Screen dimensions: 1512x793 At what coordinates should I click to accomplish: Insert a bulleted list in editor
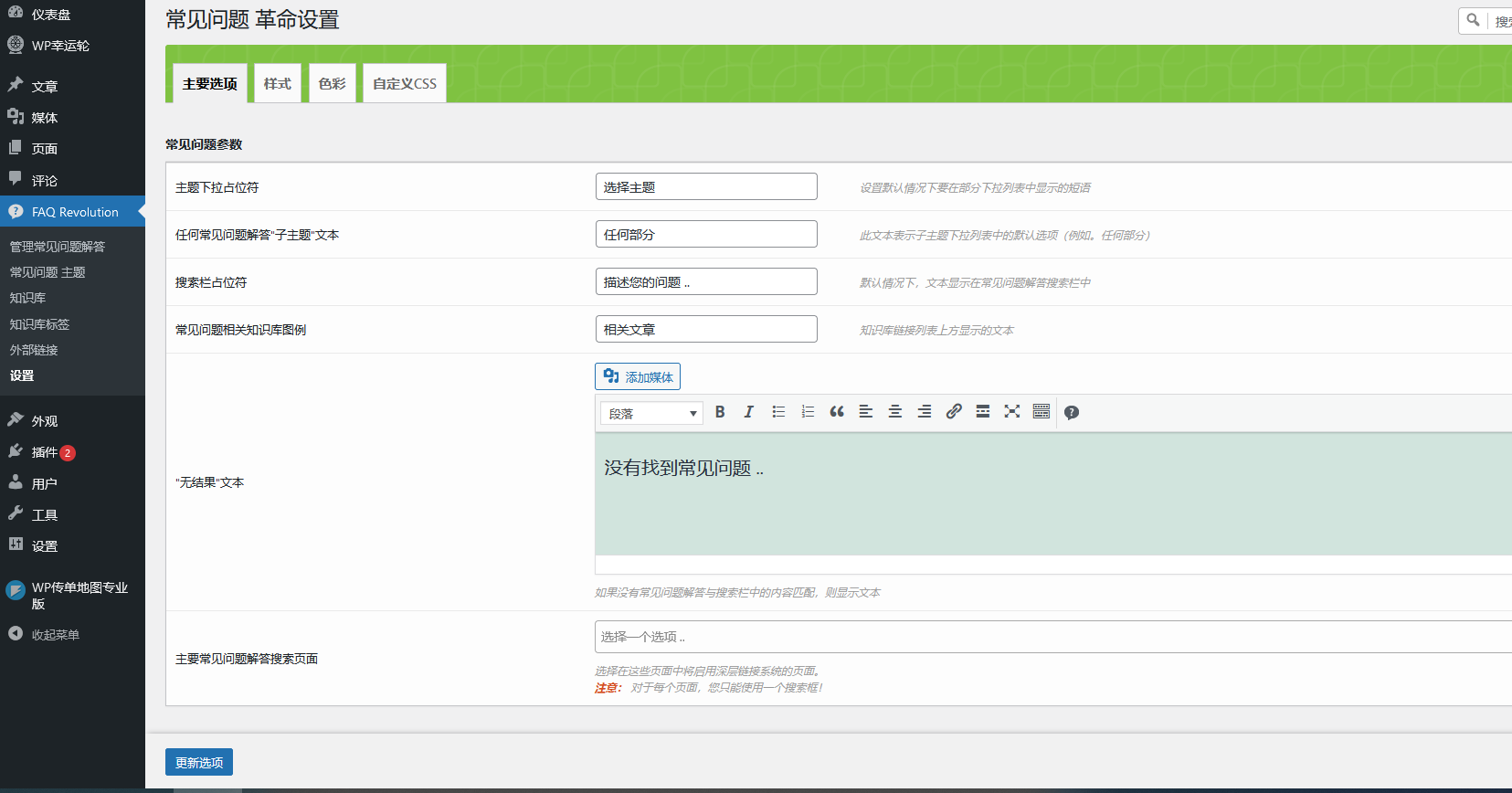778,412
